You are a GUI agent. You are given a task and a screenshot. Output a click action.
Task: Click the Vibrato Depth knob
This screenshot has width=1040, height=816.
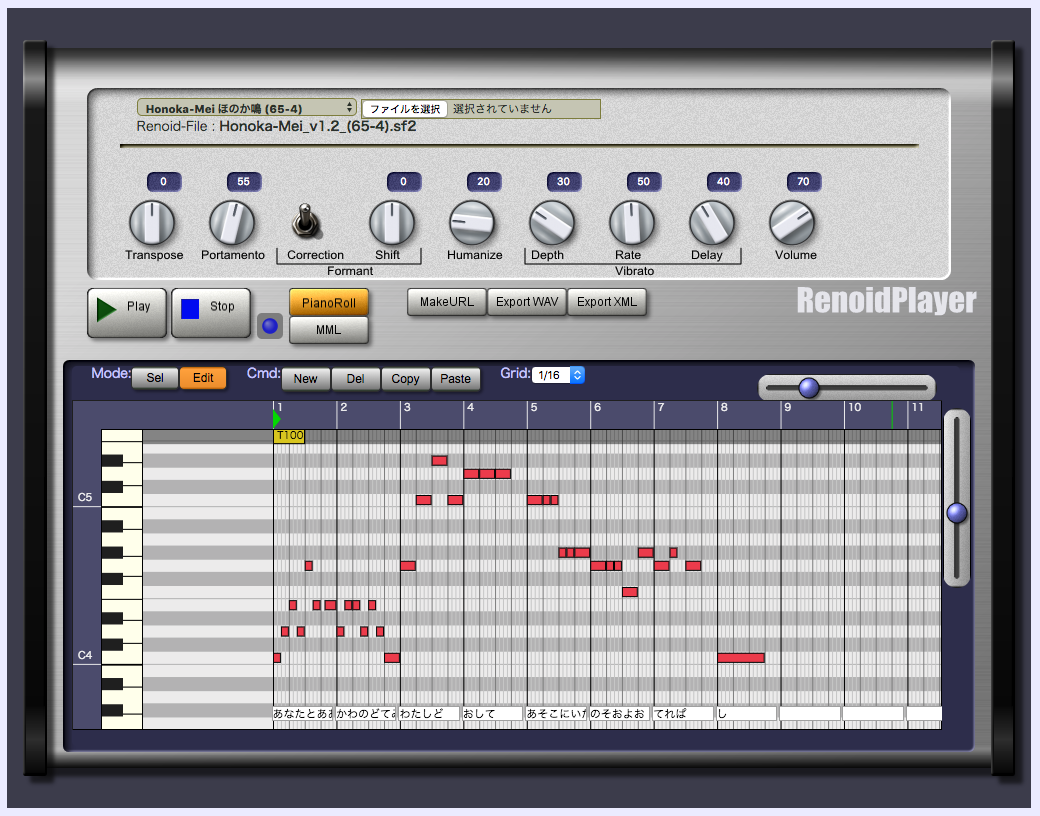(x=552, y=224)
